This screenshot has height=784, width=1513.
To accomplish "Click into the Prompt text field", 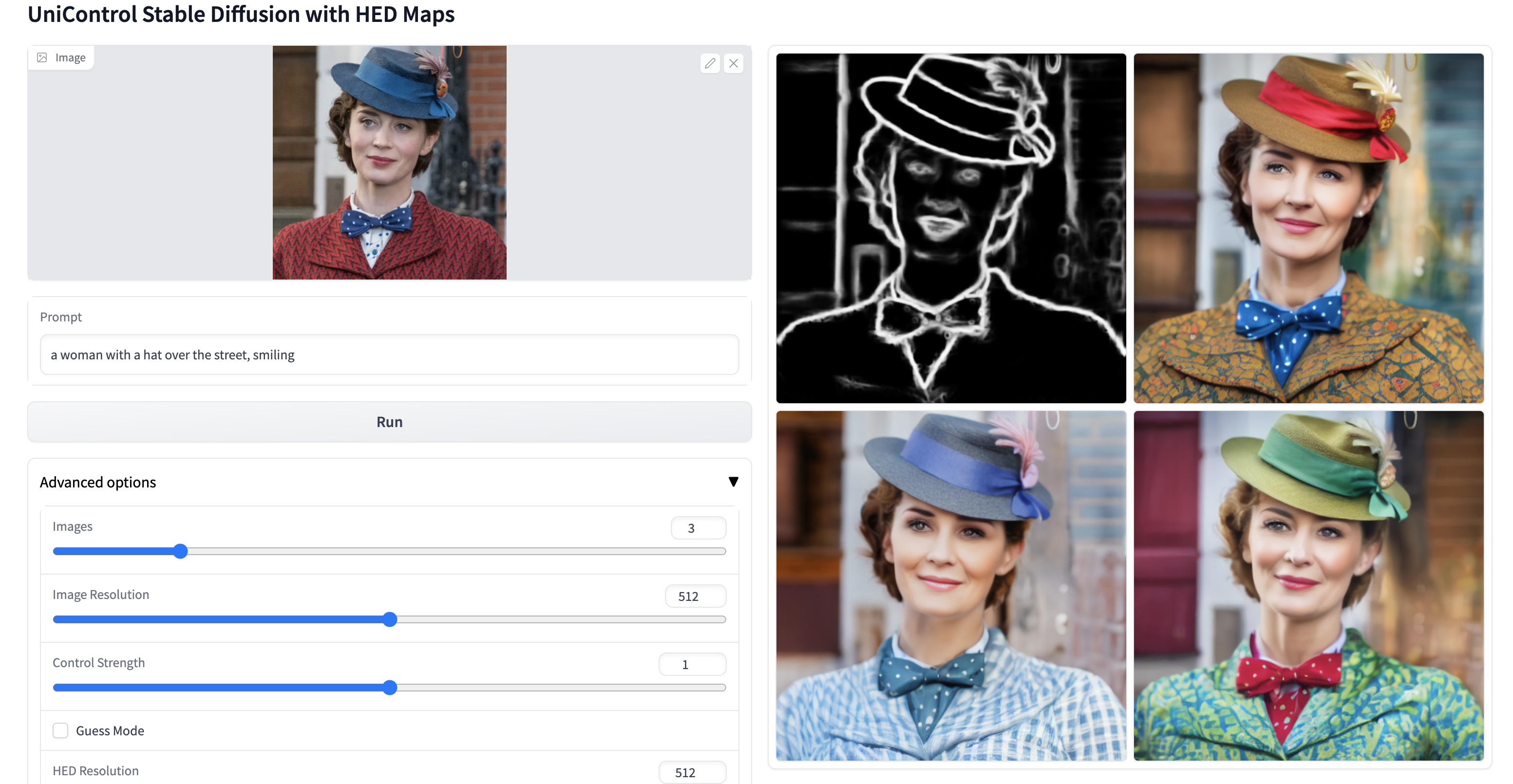I will click(389, 355).
